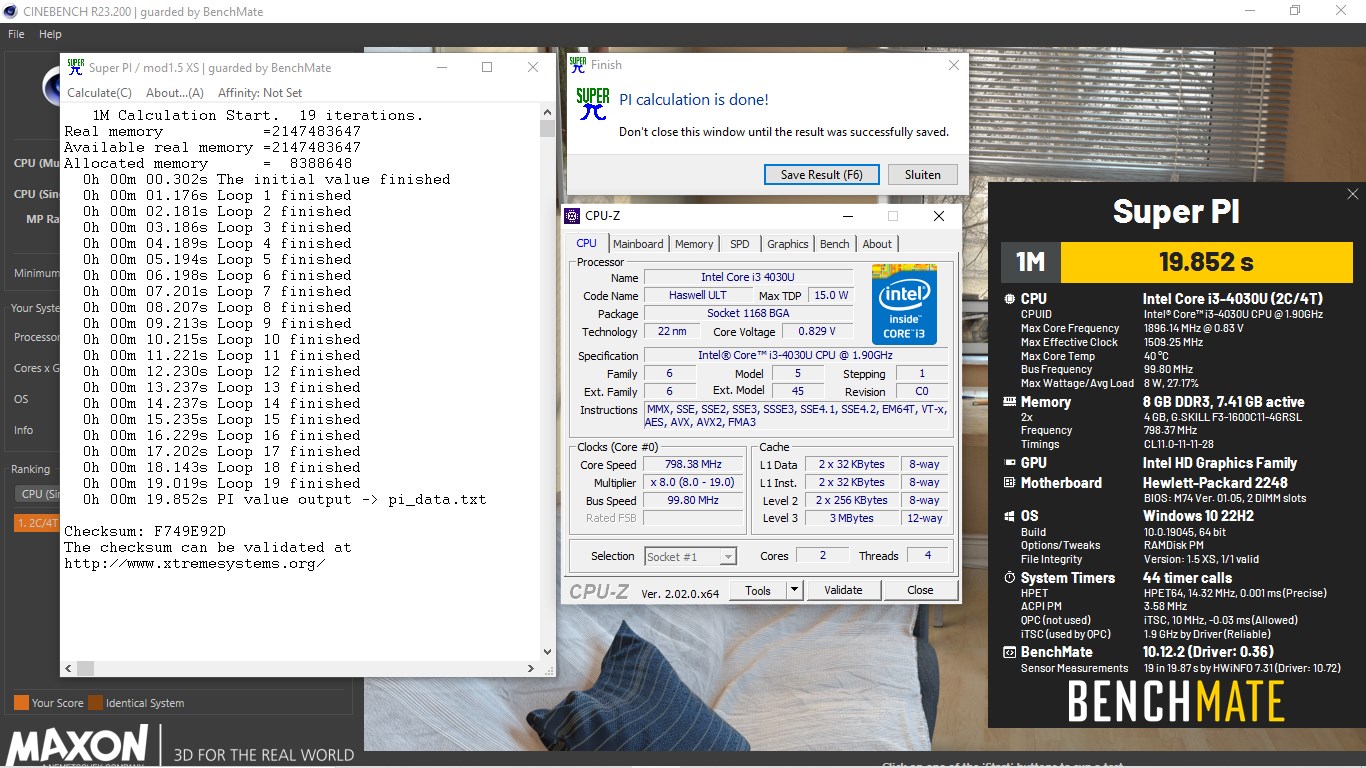Viewport: 1366px width, 768px height.
Task: Click large Super PI logo in Finish dialog
Action: [x=593, y=104]
